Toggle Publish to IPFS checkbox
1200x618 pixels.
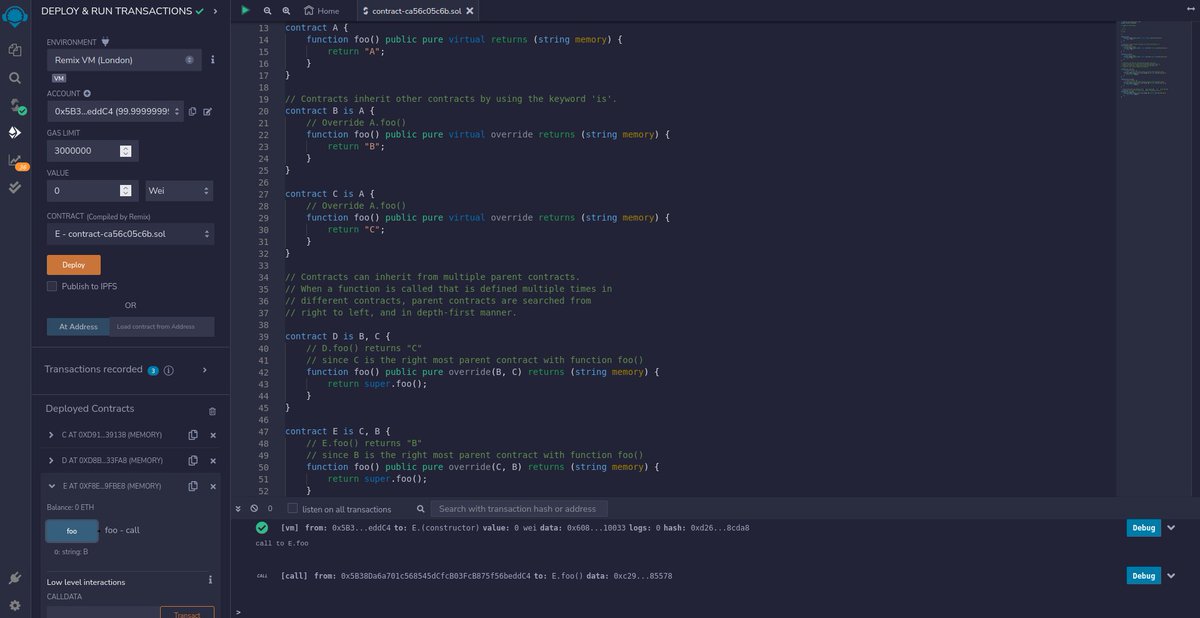tap(52, 286)
